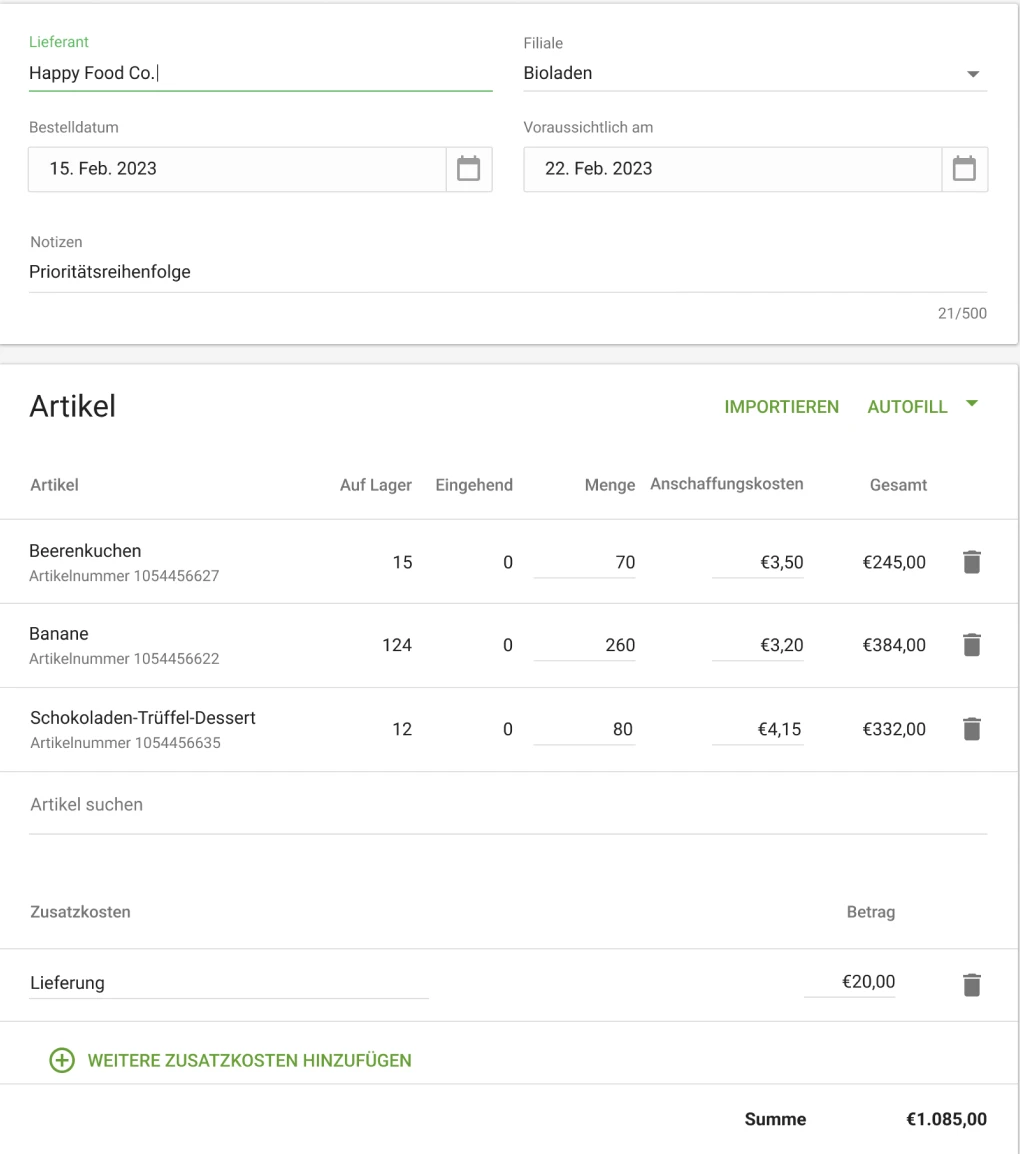
Task: Edit Banane Anschaffungskosten field €3,20
Action: pyautogui.click(x=758, y=646)
